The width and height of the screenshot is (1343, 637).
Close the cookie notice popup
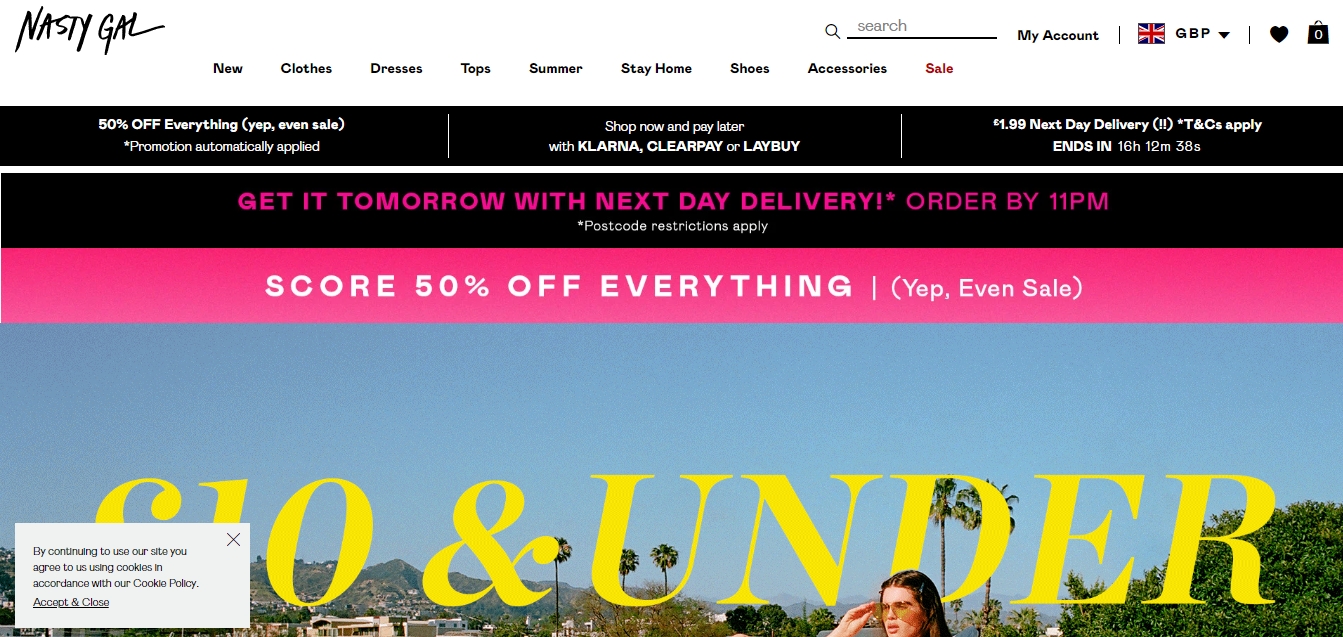[x=233, y=539]
